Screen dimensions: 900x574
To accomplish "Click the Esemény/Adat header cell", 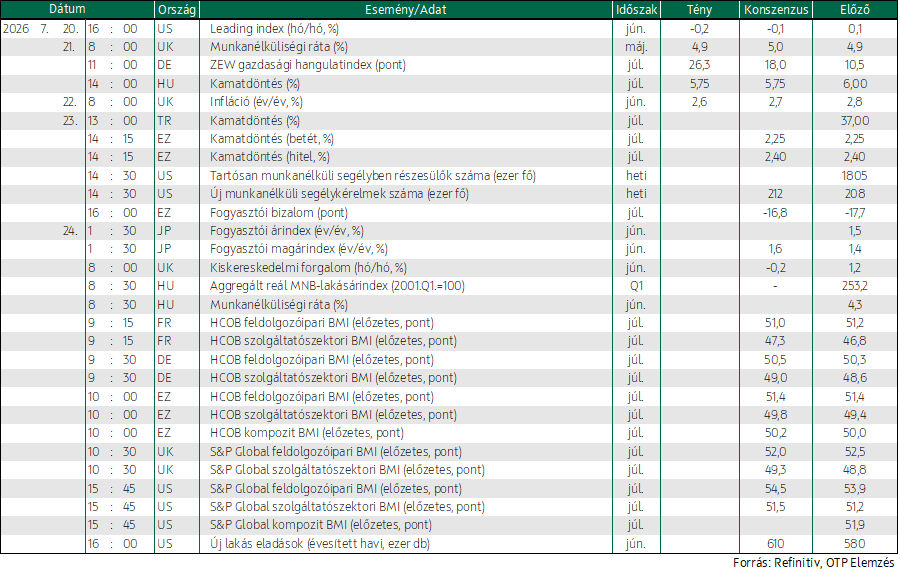I will [406, 10].
